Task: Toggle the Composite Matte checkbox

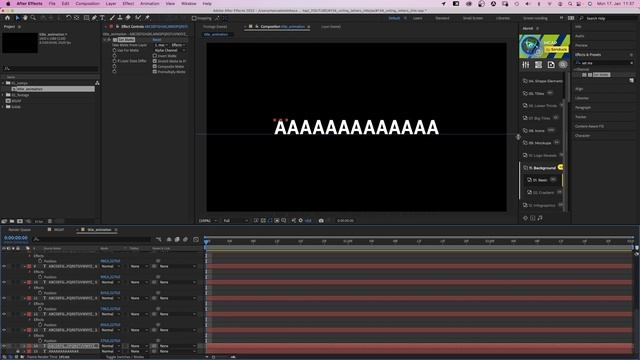Action: pos(155,66)
